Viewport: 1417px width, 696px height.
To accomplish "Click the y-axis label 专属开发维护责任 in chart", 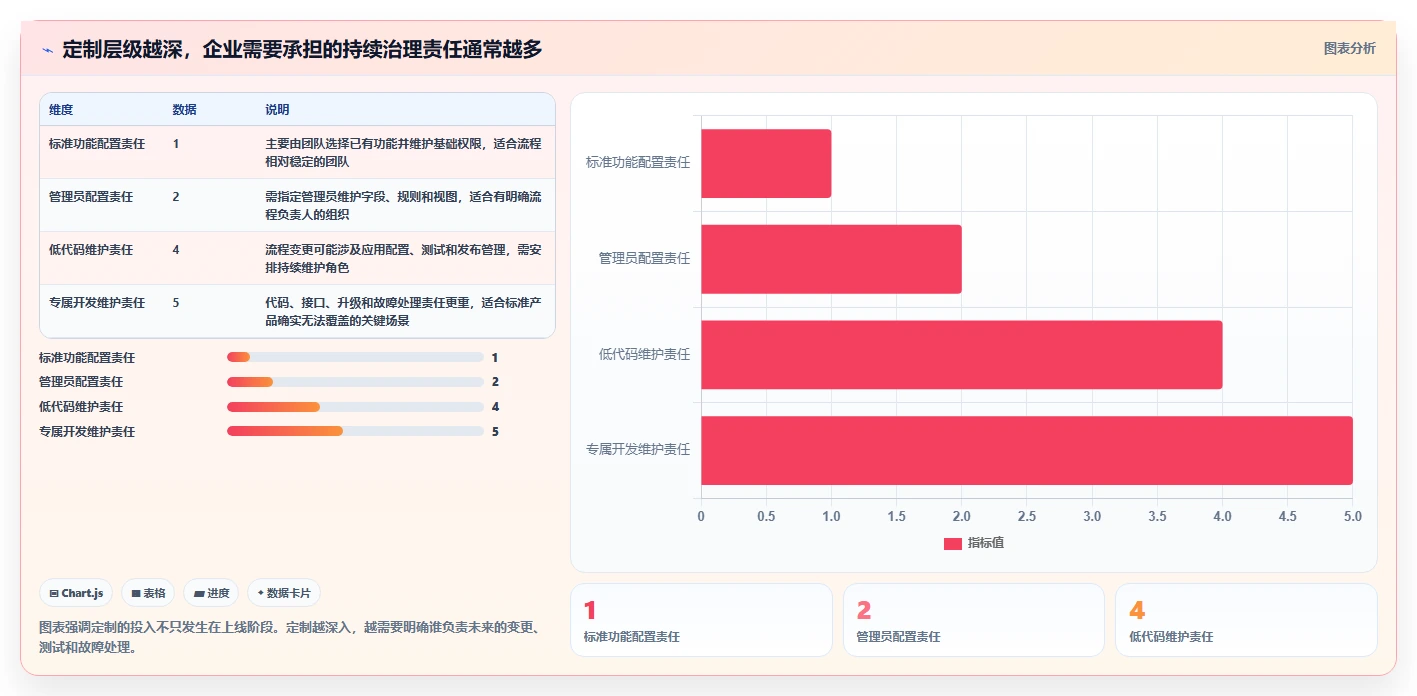I will tap(638, 450).
